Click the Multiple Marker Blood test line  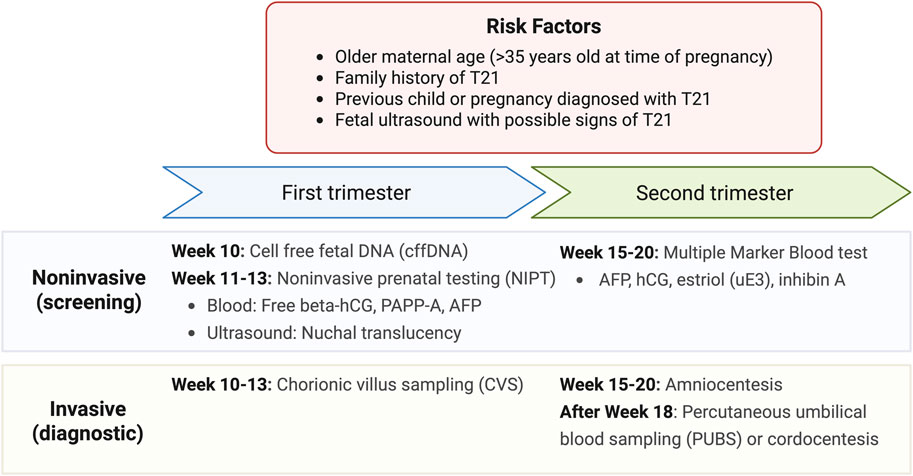click(x=714, y=251)
